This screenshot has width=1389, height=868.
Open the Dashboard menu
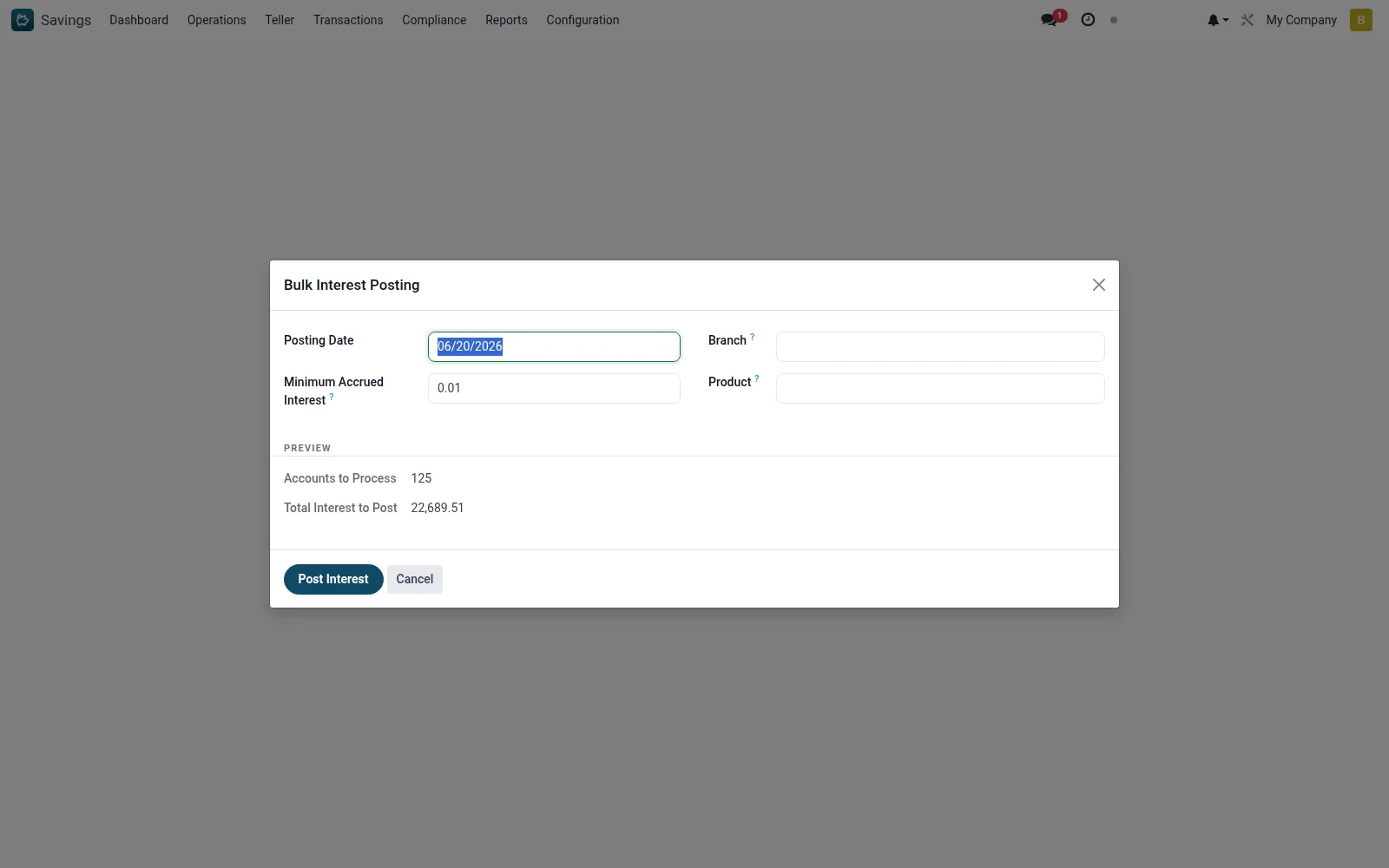(x=139, y=20)
